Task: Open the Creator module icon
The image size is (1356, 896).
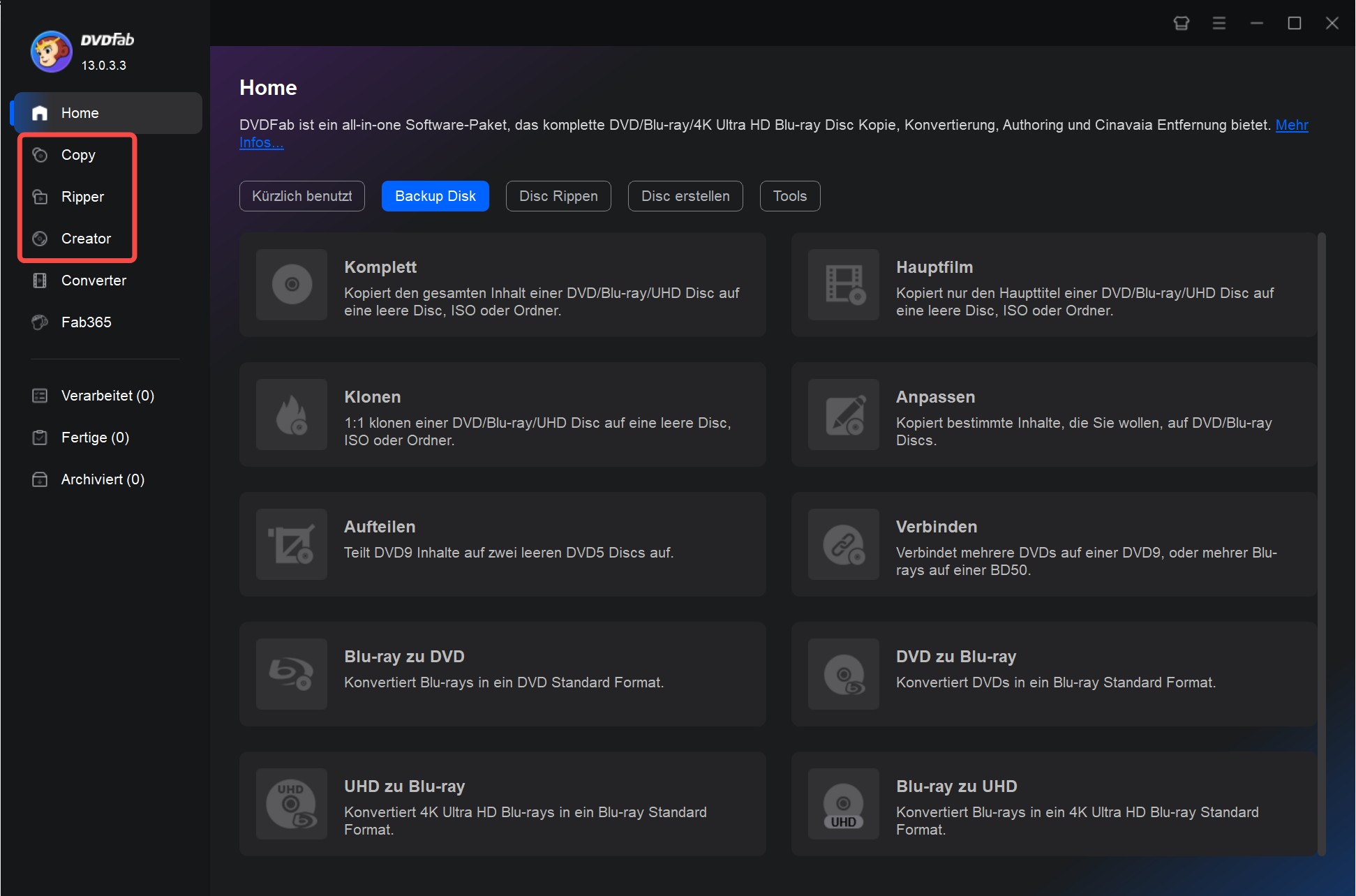Action: pyautogui.click(x=40, y=239)
